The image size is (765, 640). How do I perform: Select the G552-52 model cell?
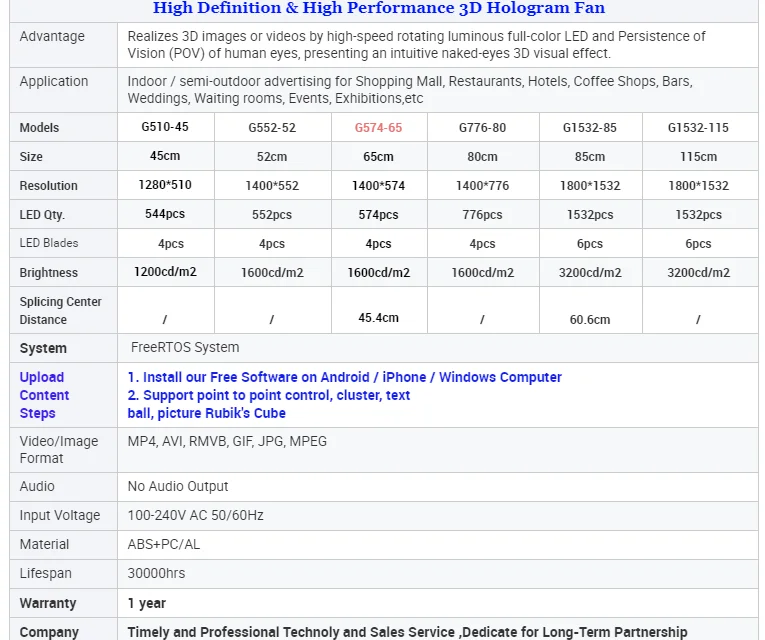click(272, 128)
